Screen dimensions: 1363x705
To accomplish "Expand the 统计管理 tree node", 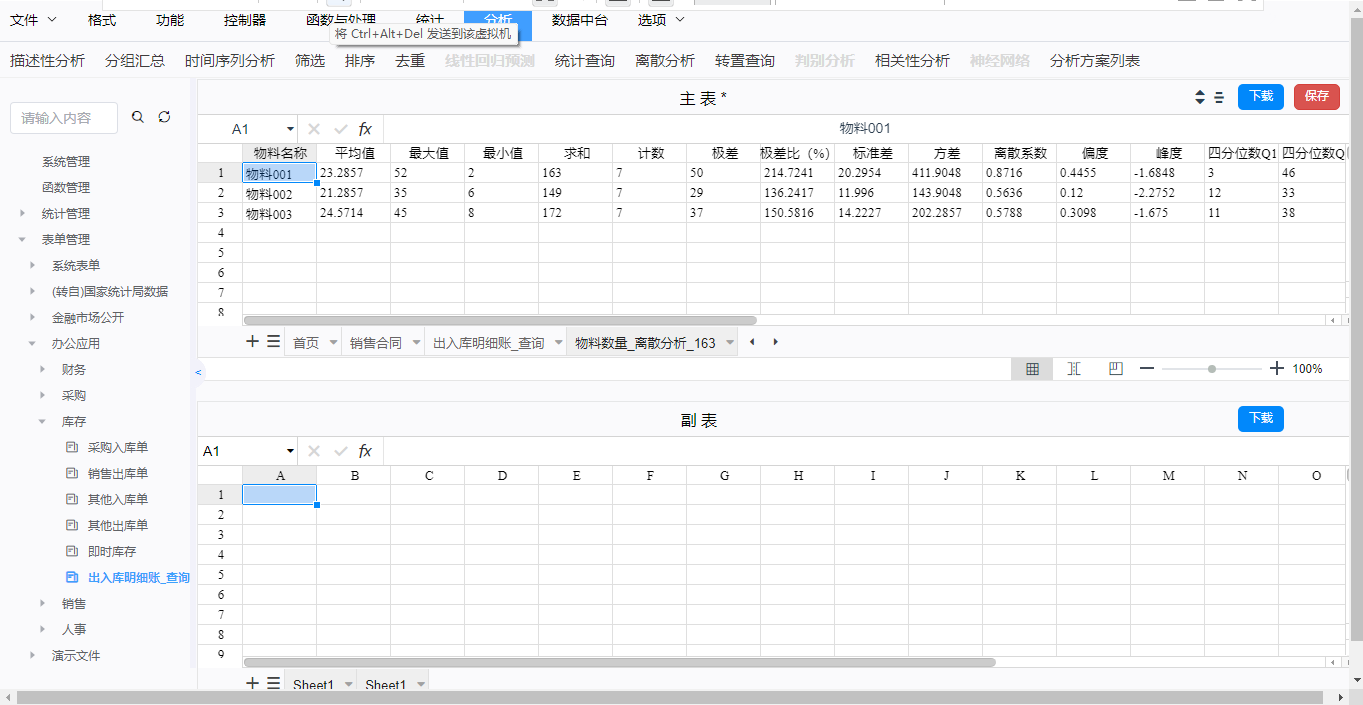I will 22,213.
